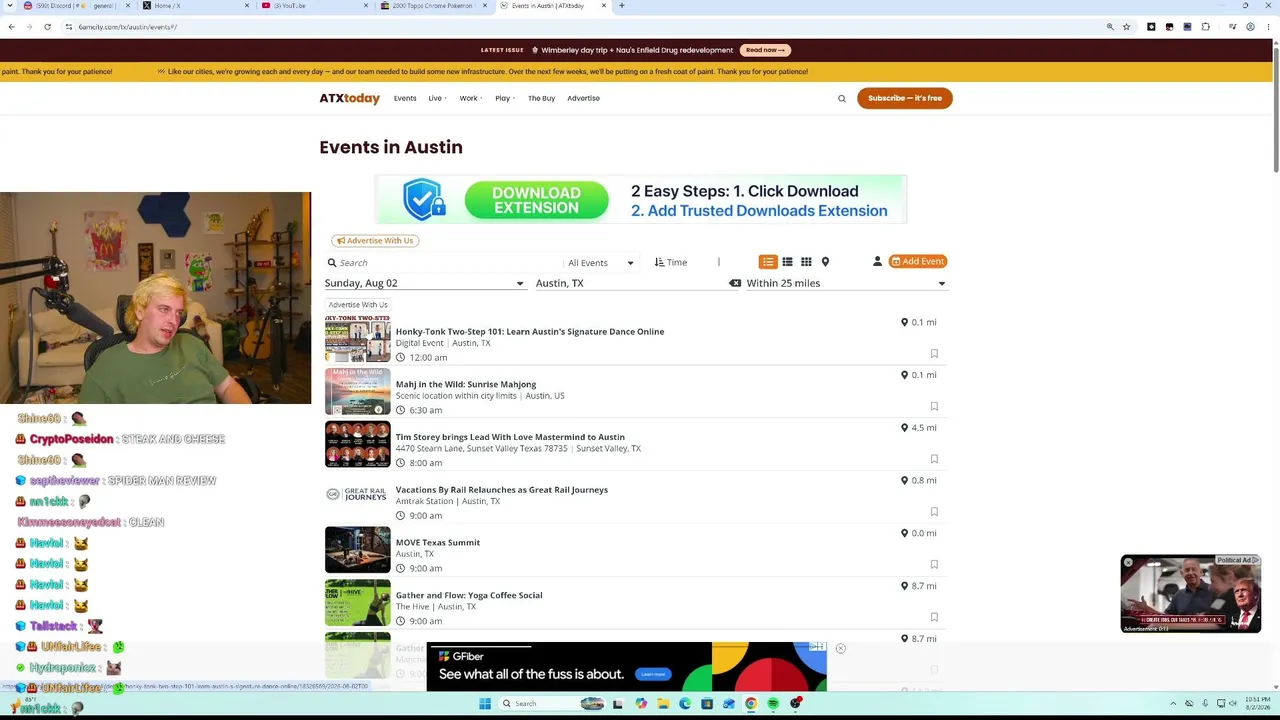Open The Buy nav item
The image size is (1280, 720).
tap(541, 98)
